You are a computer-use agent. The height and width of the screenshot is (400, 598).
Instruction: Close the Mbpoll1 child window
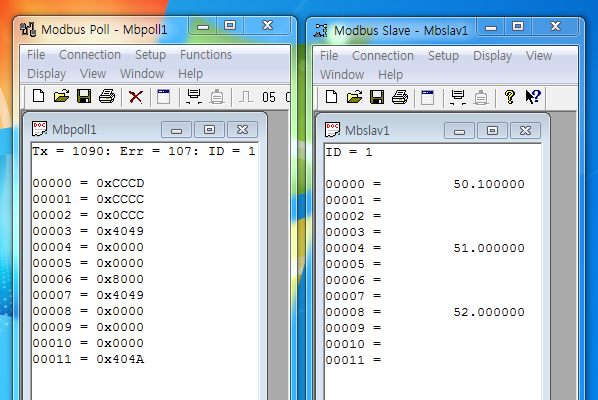(243, 130)
